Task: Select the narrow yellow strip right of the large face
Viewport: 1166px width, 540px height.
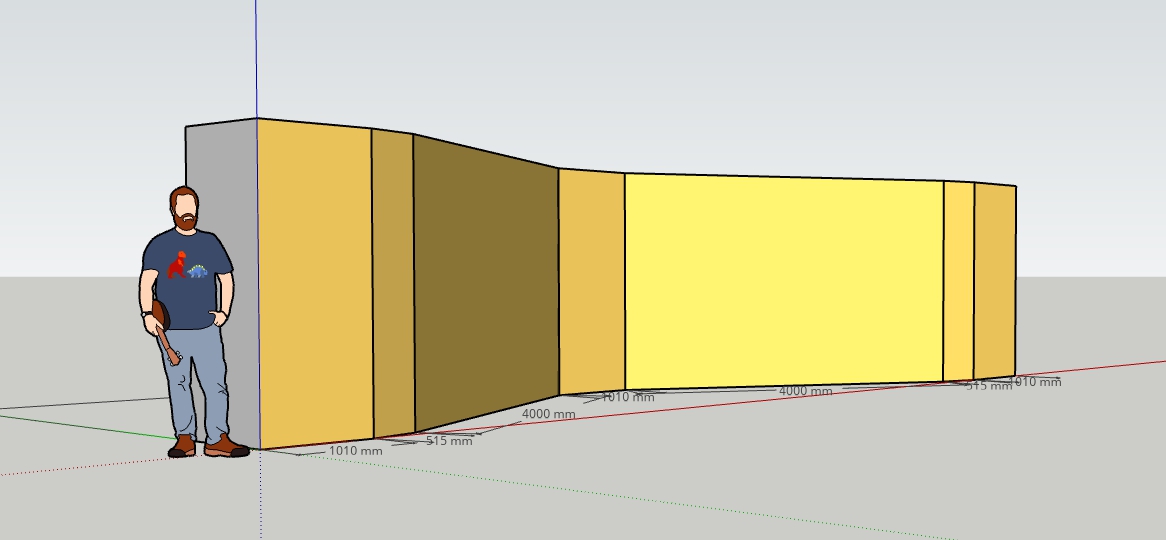Action: pyautogui.click(x=958, y=280)
